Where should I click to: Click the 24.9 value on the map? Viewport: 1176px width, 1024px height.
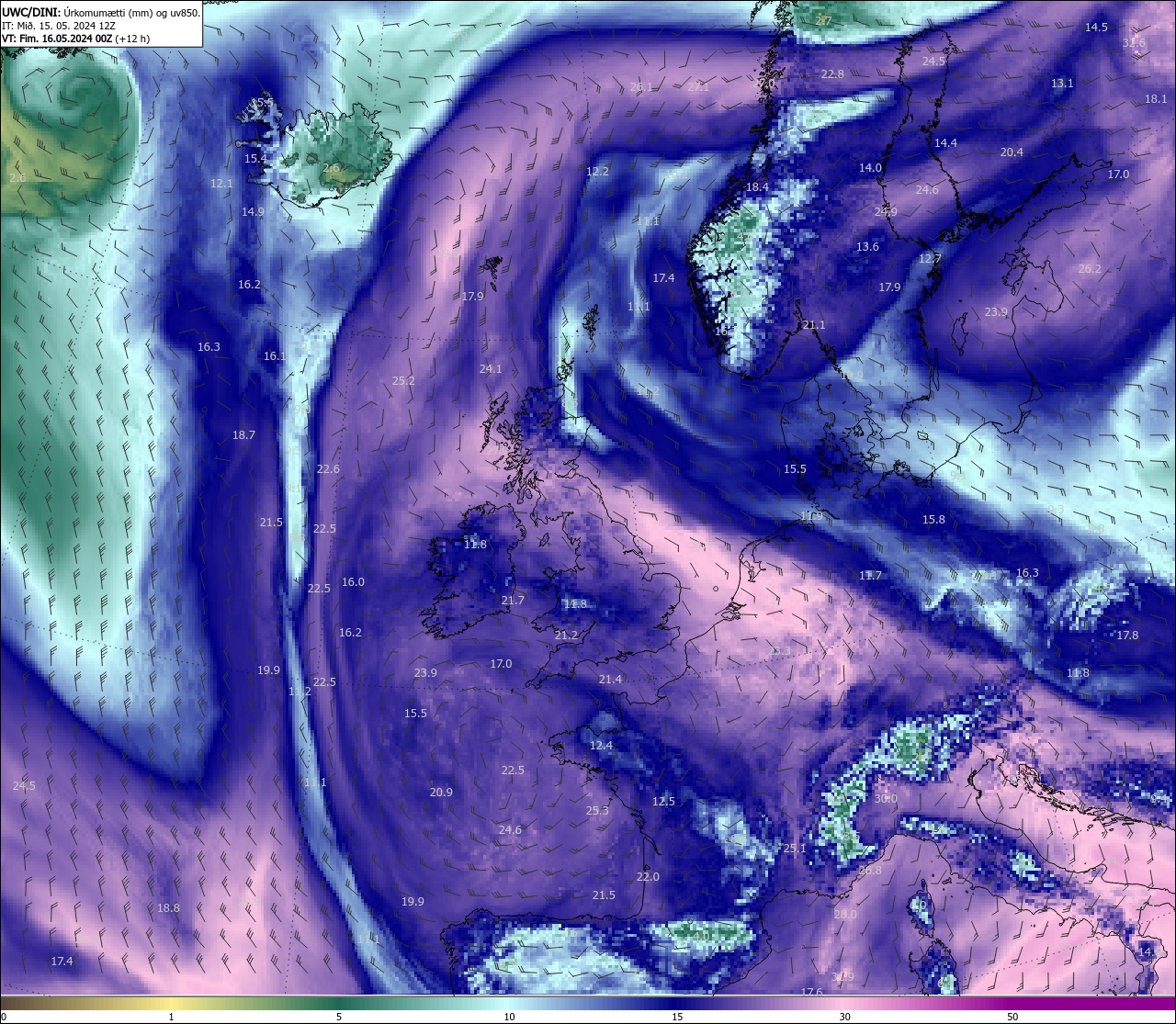pos(886,212)
